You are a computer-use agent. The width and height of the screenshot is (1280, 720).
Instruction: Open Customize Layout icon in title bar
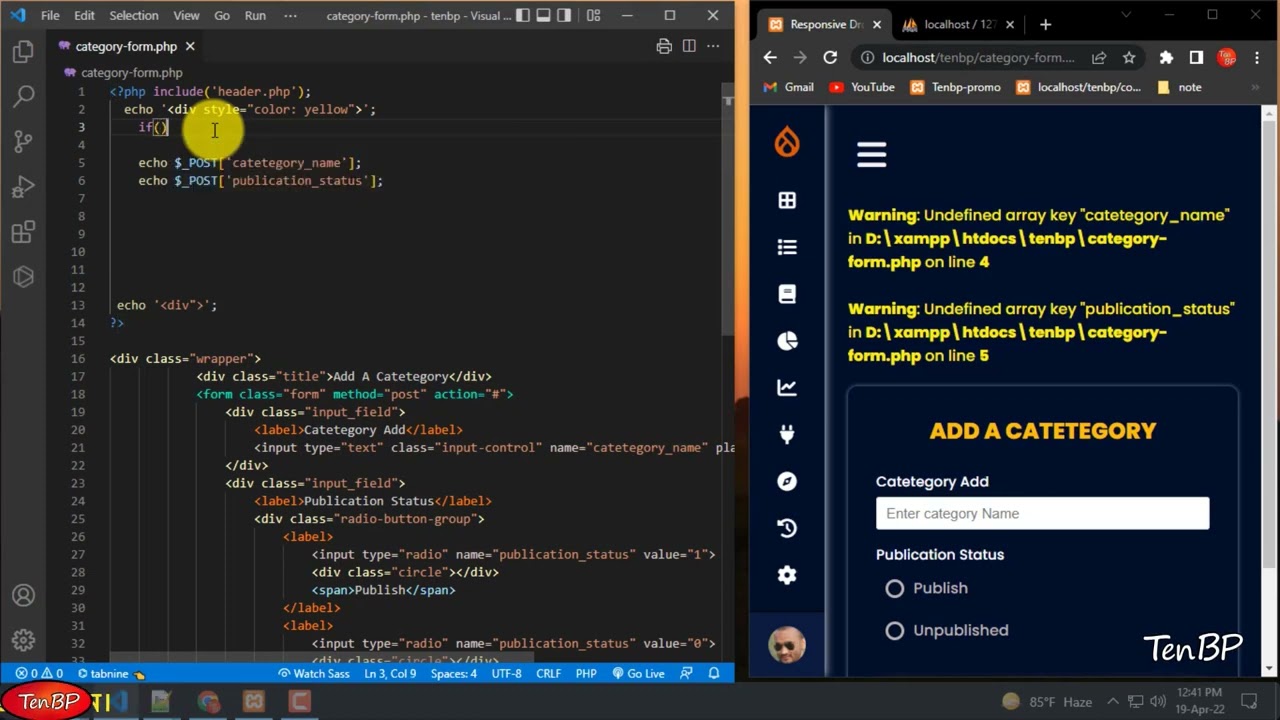(x=593, y=16)
